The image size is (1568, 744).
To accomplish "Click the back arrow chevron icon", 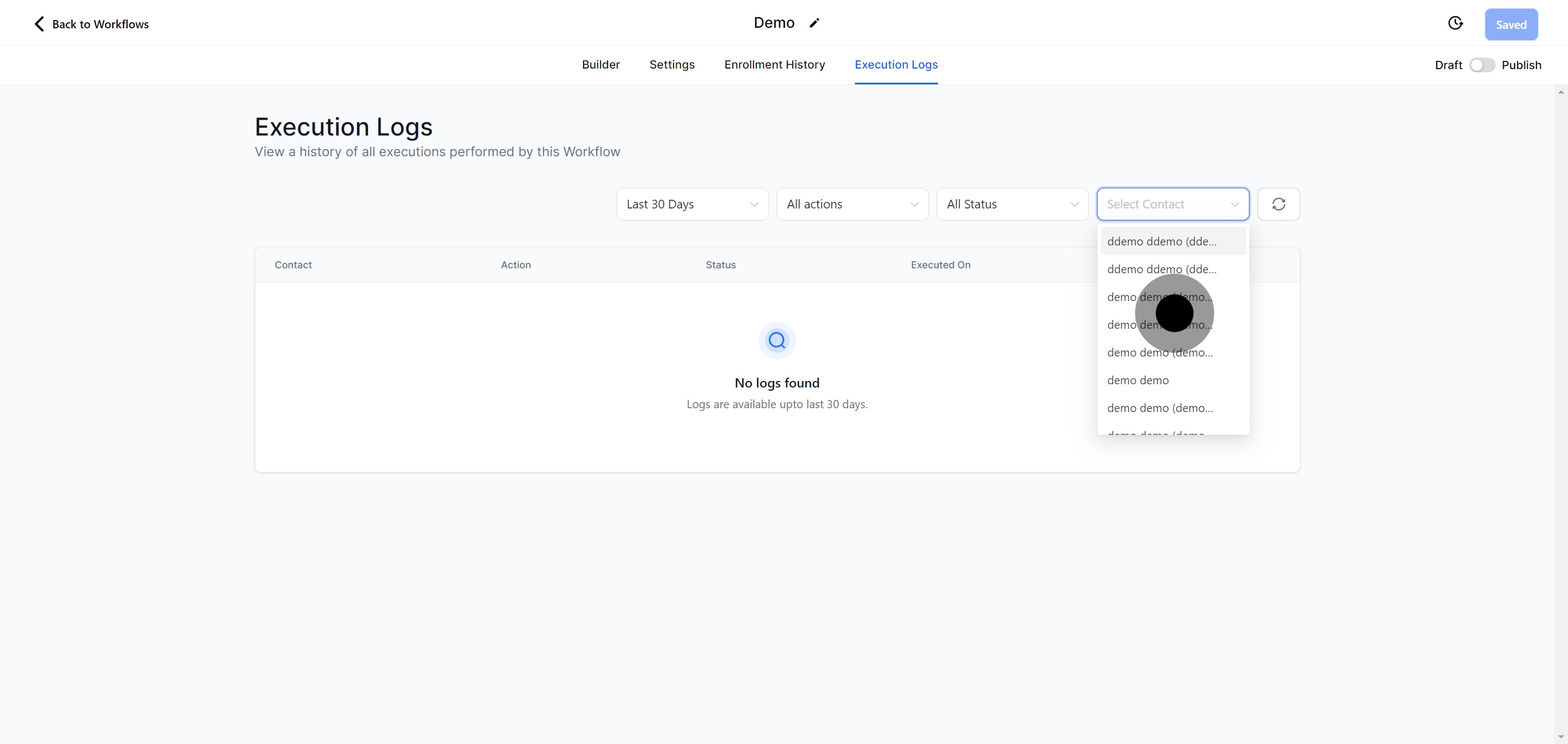I will [x=39, y=24].
